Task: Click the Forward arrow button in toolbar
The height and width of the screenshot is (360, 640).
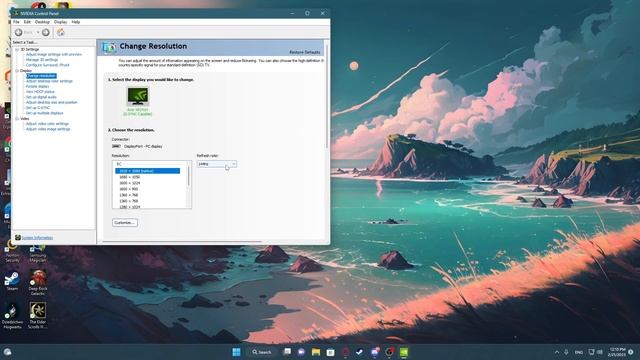Action: click(x=46, y=32)
